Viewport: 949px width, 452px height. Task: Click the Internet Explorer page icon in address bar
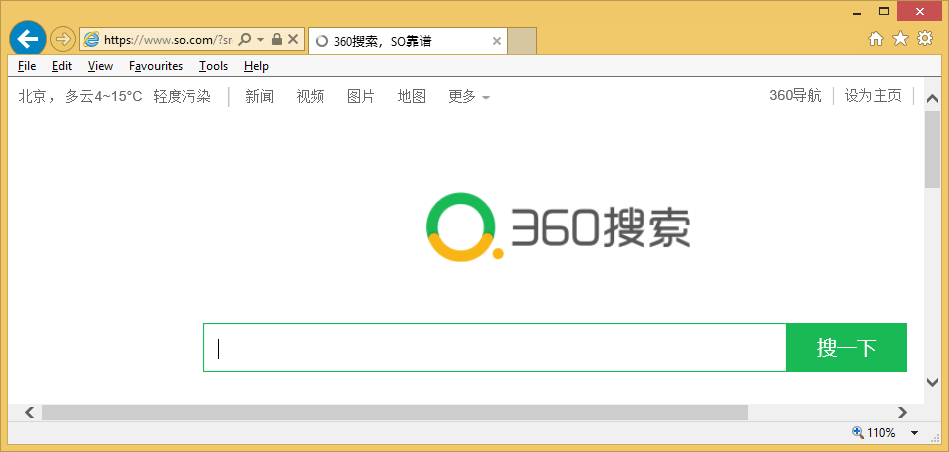tap(91, 40)
